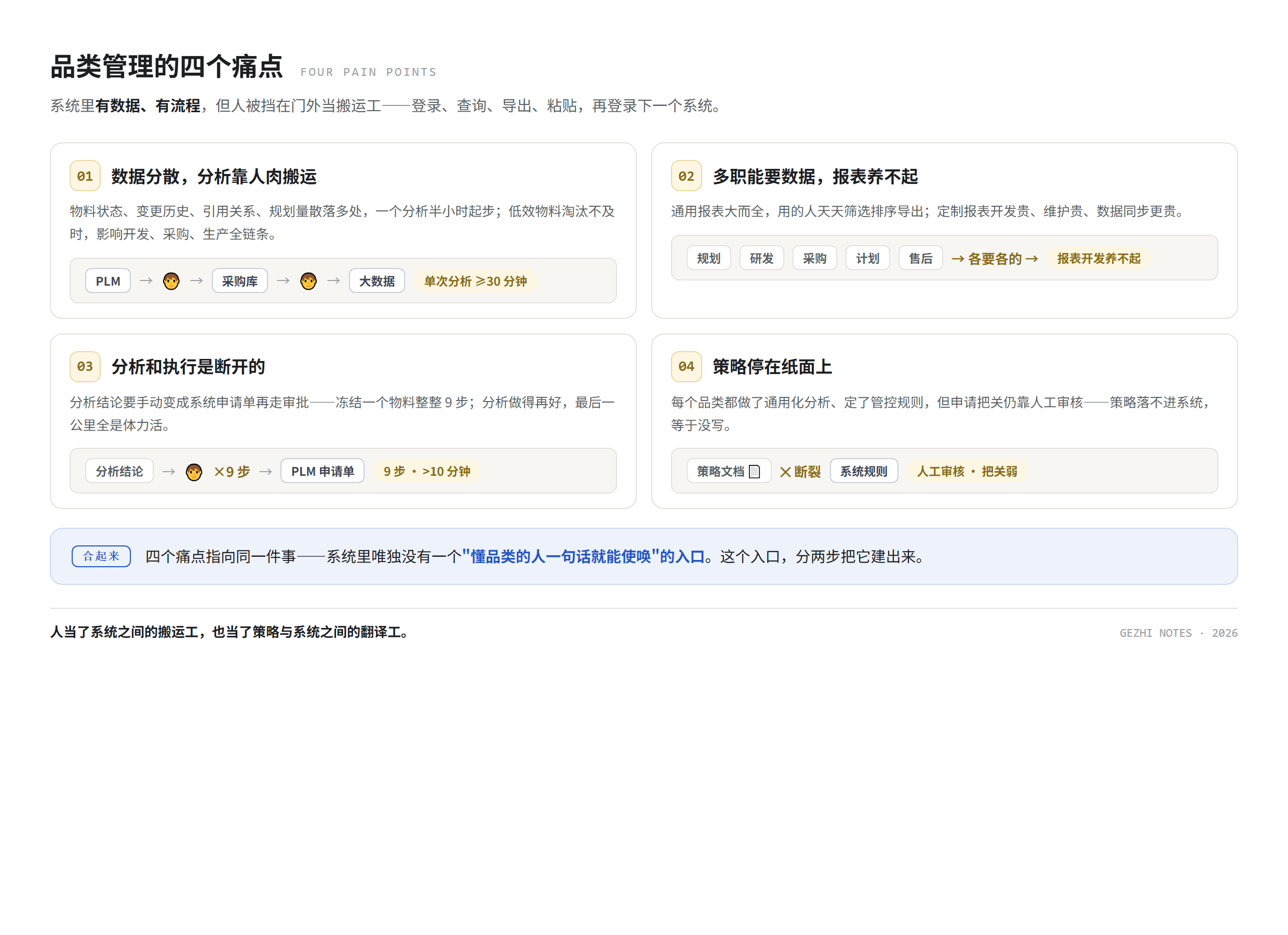The image size is (1288, 935).
Task: Click the paragraph starting 每个品类都做了通用化分析
Action: click(943, 413)
